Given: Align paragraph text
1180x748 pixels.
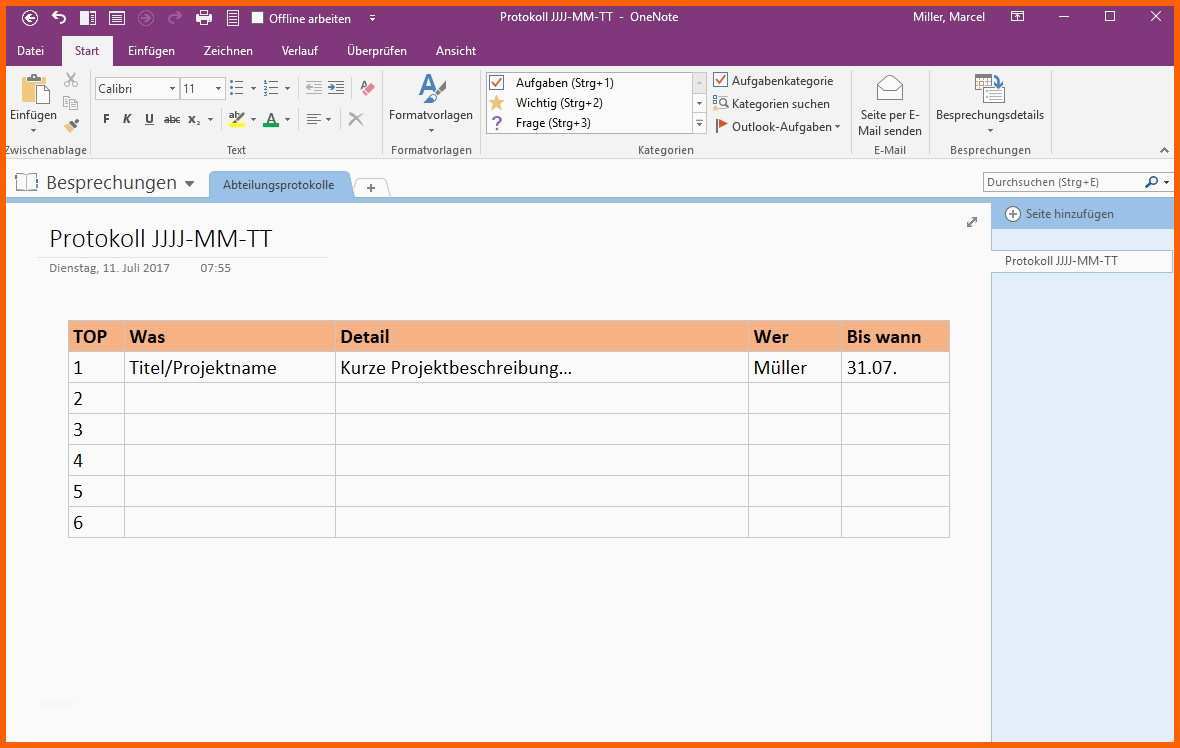Looking at the screenshot, I should coord(314,119).
